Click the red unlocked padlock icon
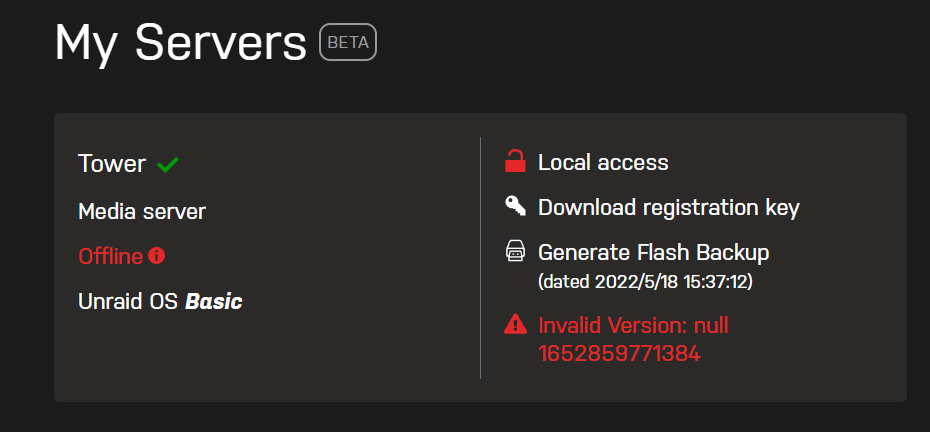The image size is (930, 432). click(515, 162)
